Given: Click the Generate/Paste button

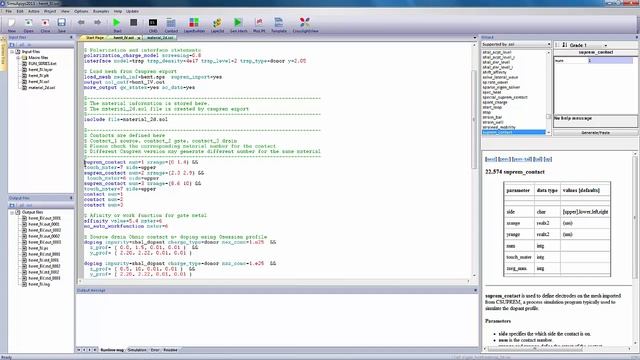Looking at the screenshot, I should point(596,133).
